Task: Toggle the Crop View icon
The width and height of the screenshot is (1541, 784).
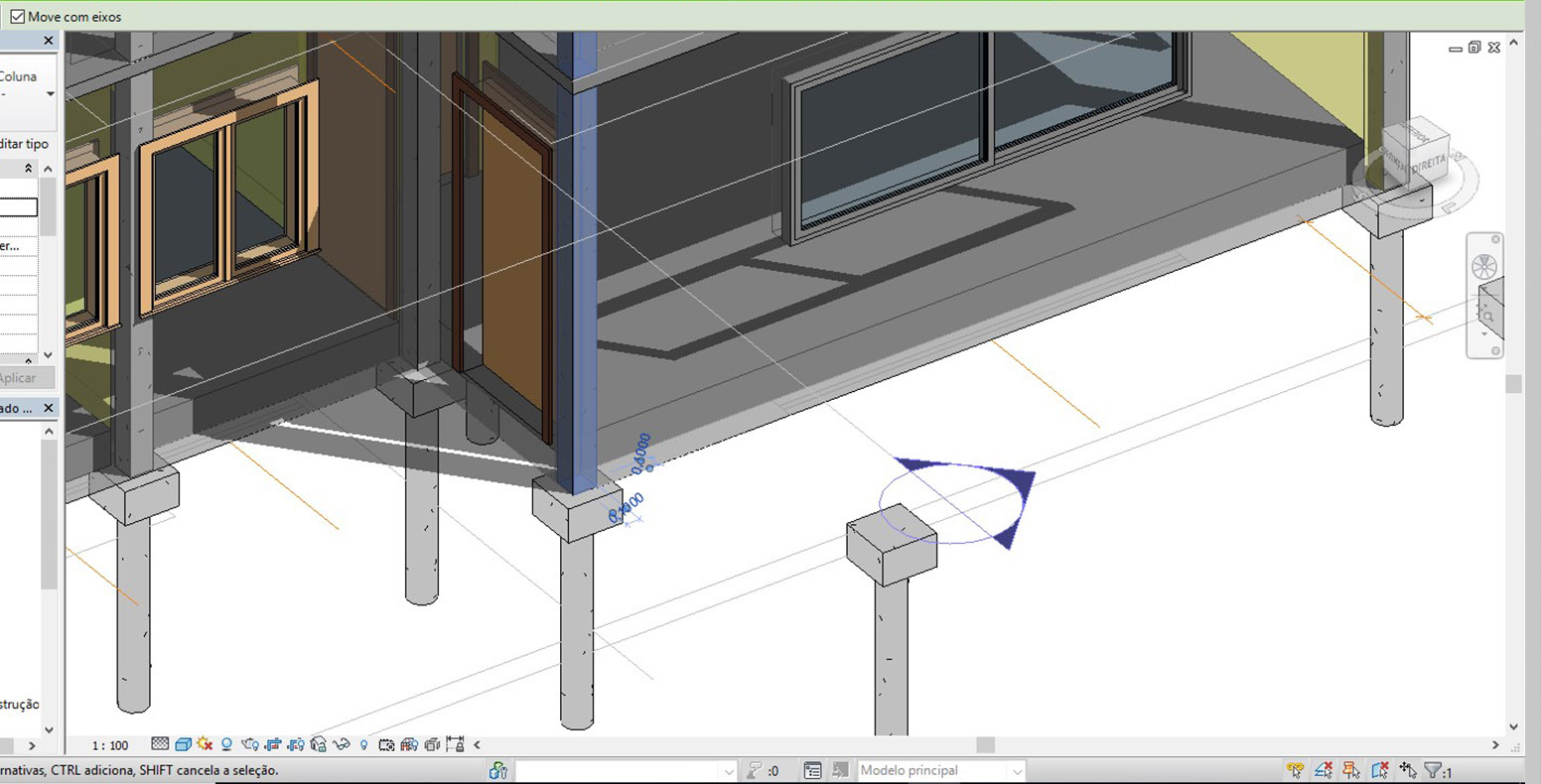Action: point(273,744)
